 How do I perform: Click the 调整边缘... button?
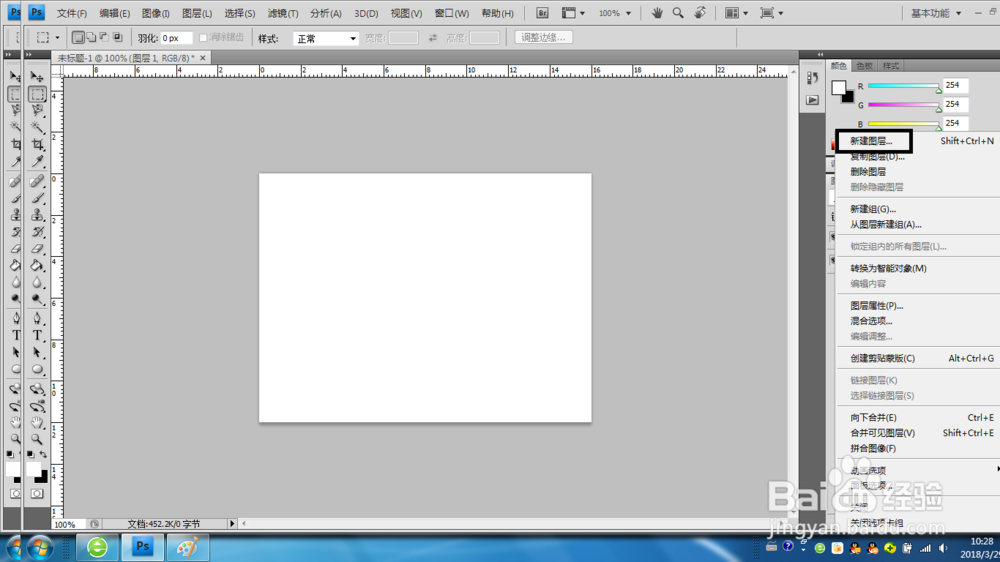pyautogui.click(x=543, y=38)
